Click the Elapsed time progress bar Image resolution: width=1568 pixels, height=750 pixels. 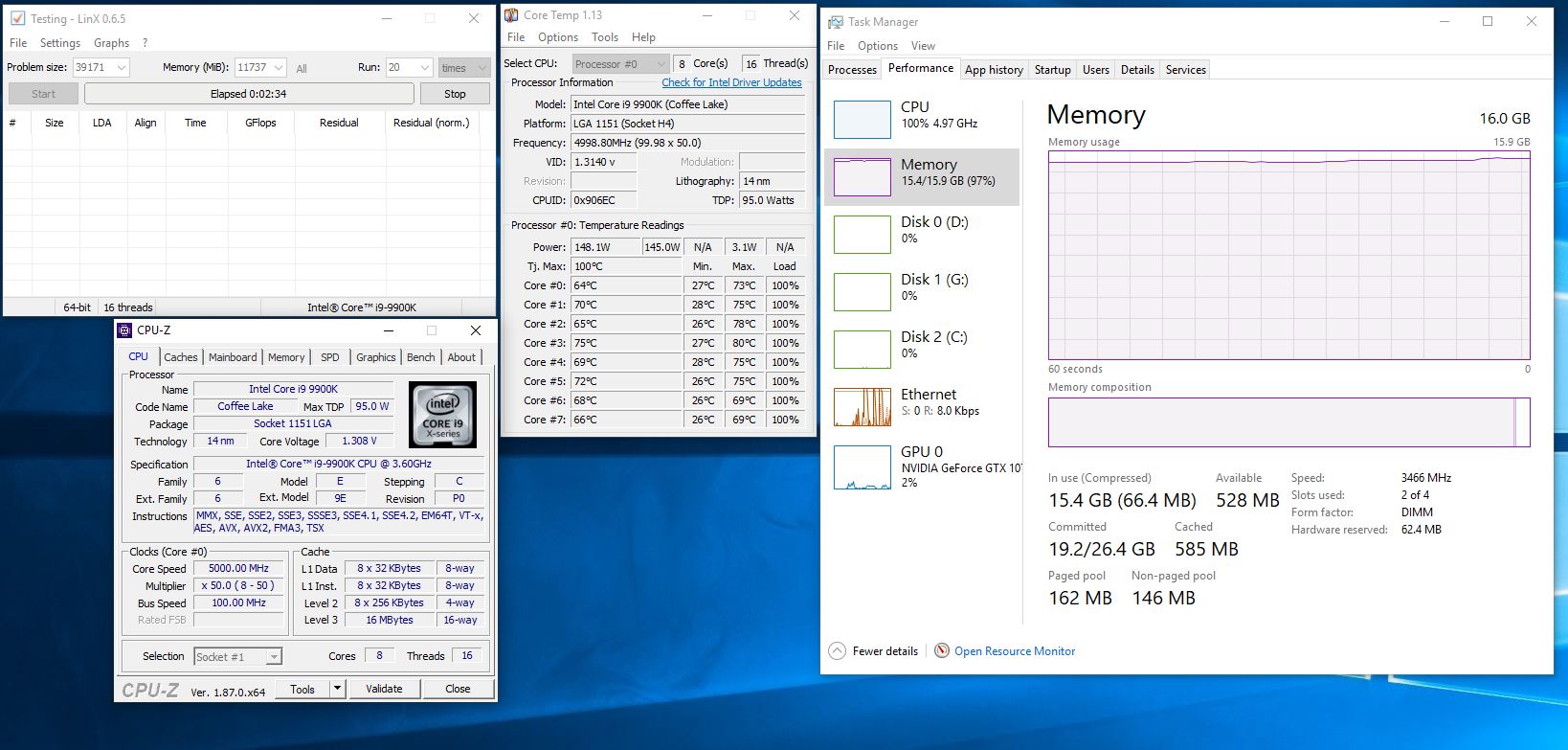(x=249, y=94)
